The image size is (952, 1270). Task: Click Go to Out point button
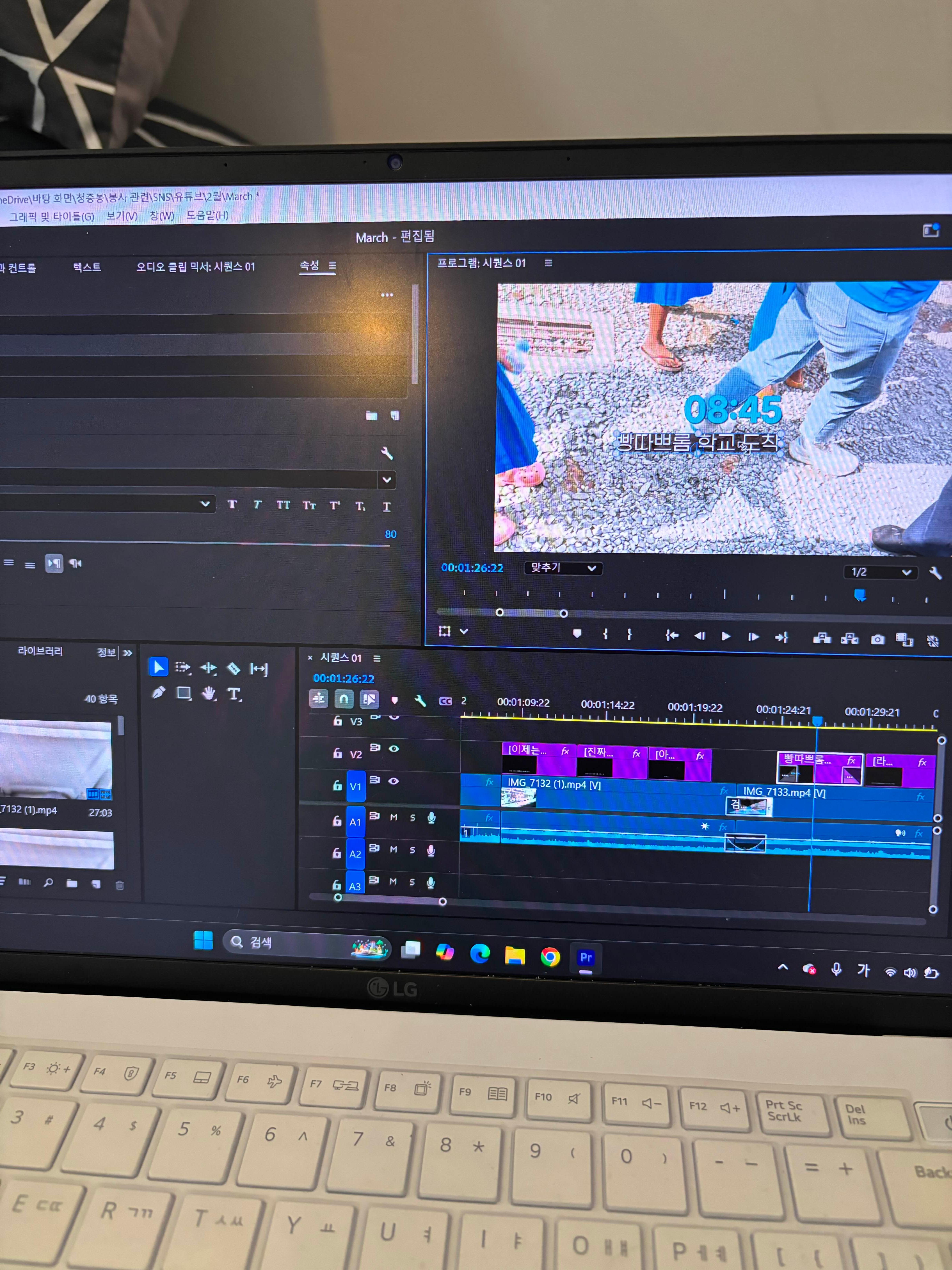(782, 637)
